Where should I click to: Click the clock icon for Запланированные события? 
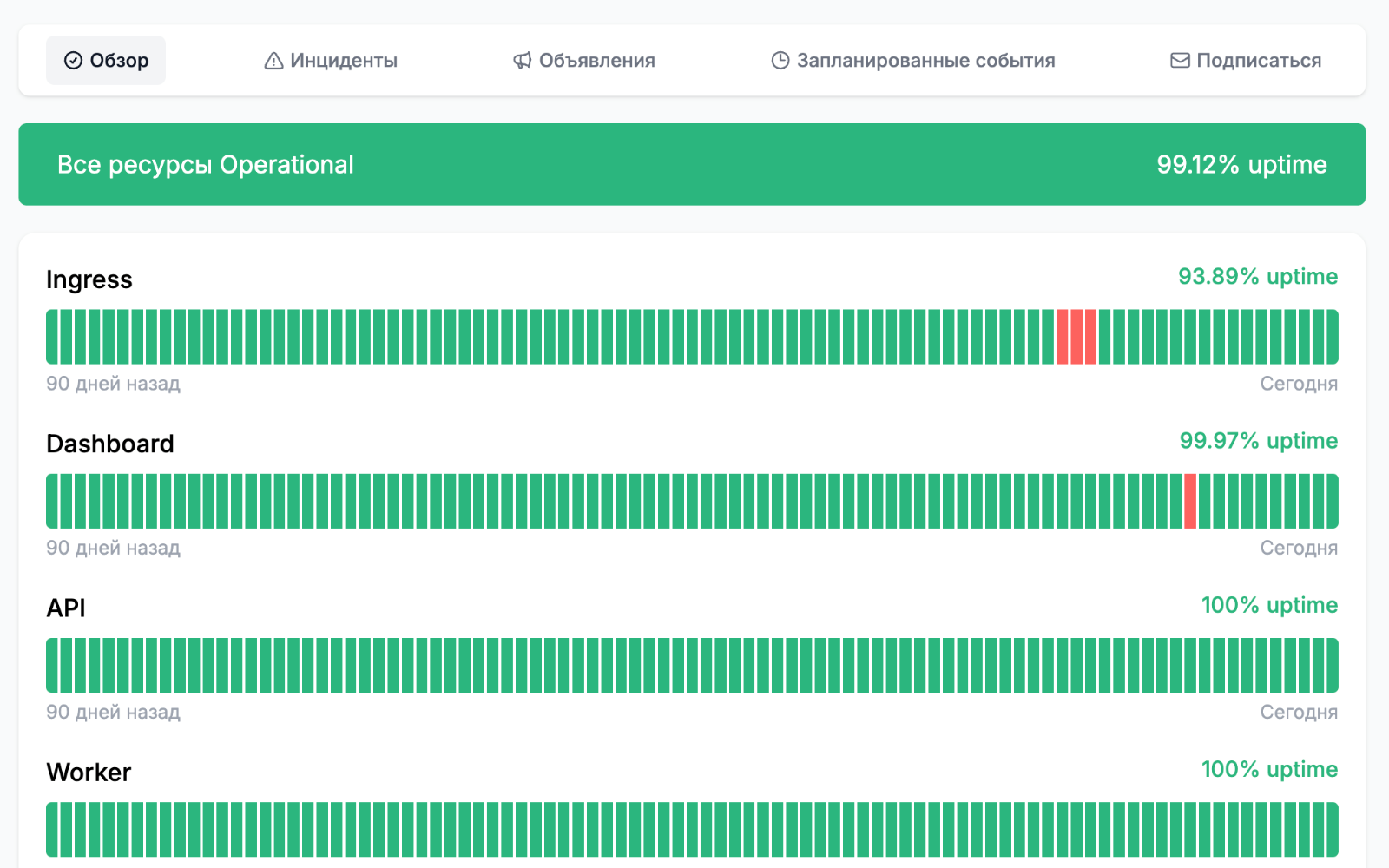tap(780, 61)
